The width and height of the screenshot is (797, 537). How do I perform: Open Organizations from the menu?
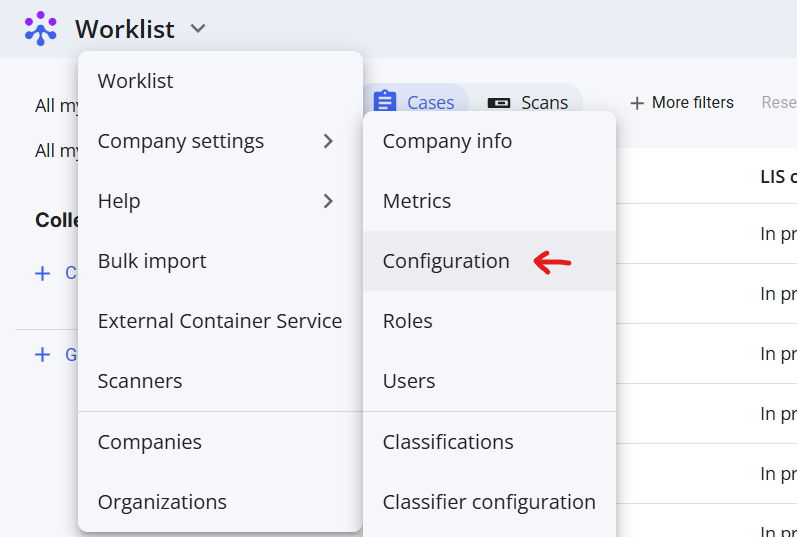[x=162, y=502]
